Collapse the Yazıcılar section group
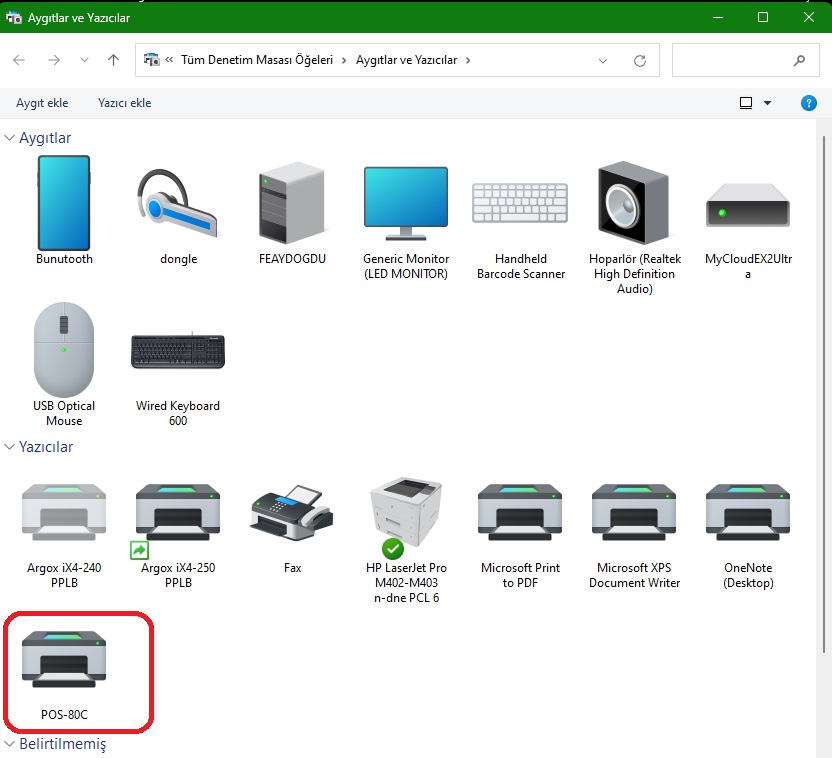The image size is (832, 758). pyautogui.click(x=10, y=447)
